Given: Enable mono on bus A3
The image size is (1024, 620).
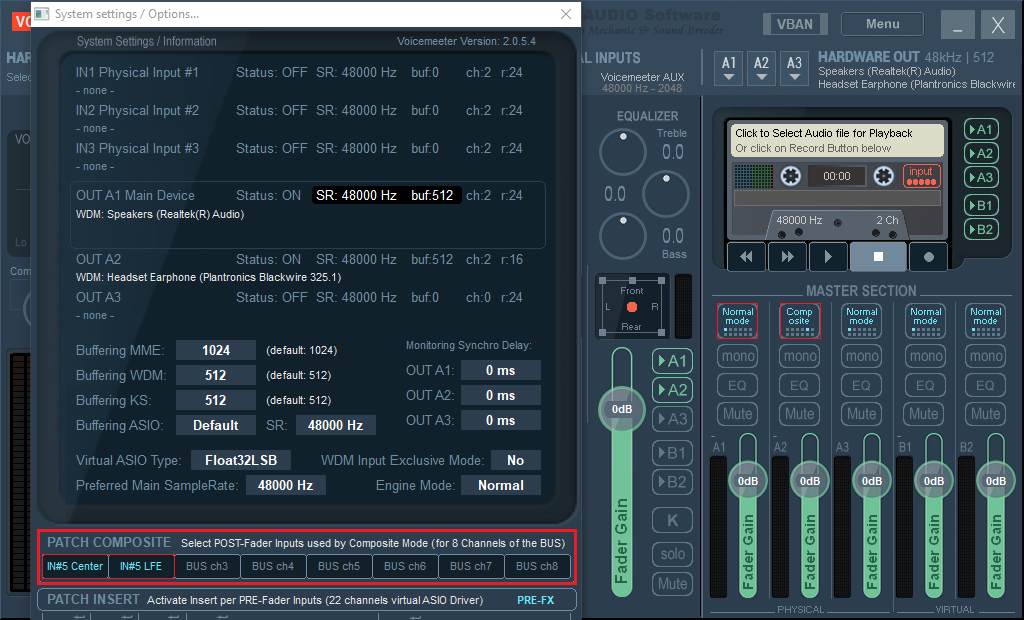Looking at the screenshot, I should (x=861, y=356).
